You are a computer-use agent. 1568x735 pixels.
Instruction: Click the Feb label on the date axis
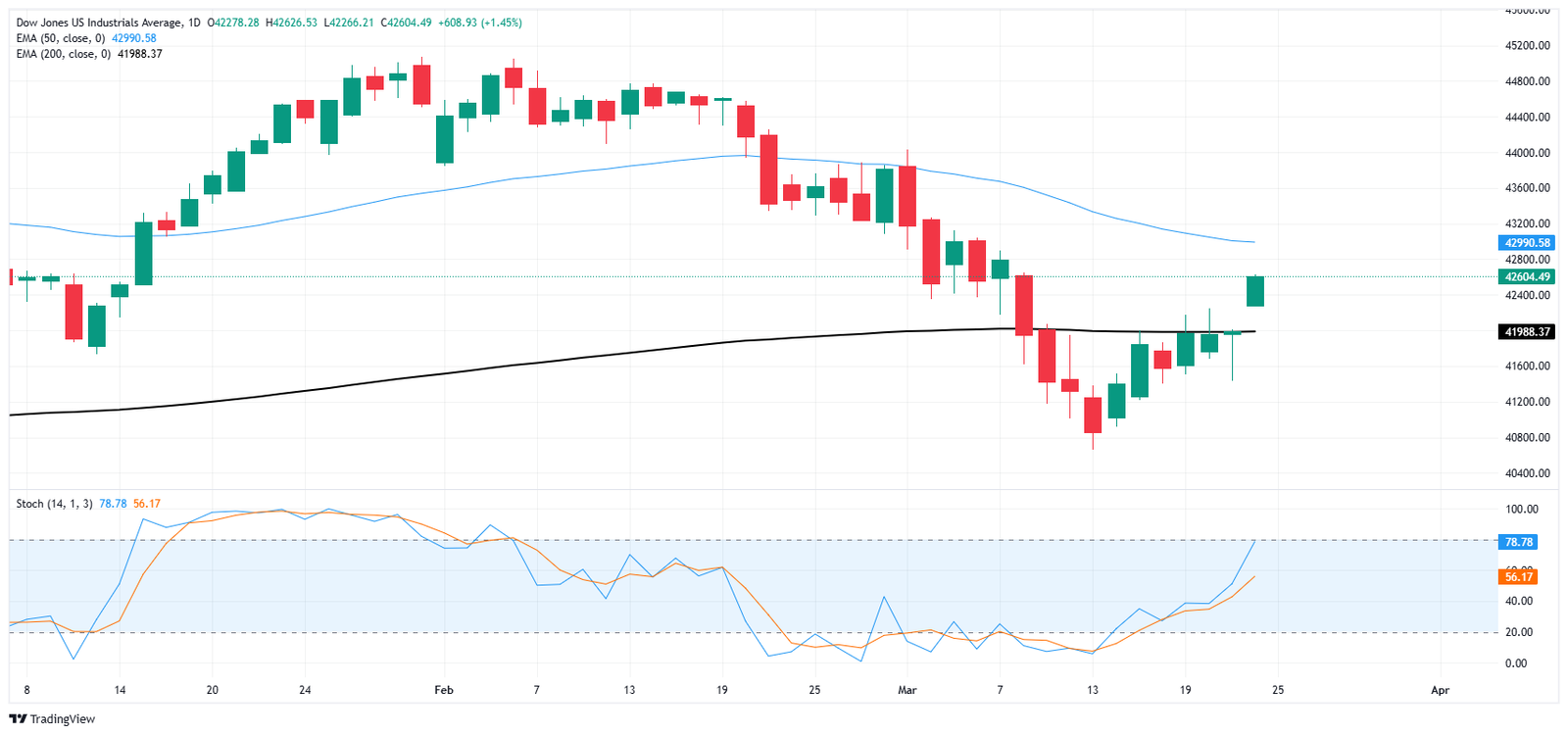pyautogui.click(x=444, y=690)
